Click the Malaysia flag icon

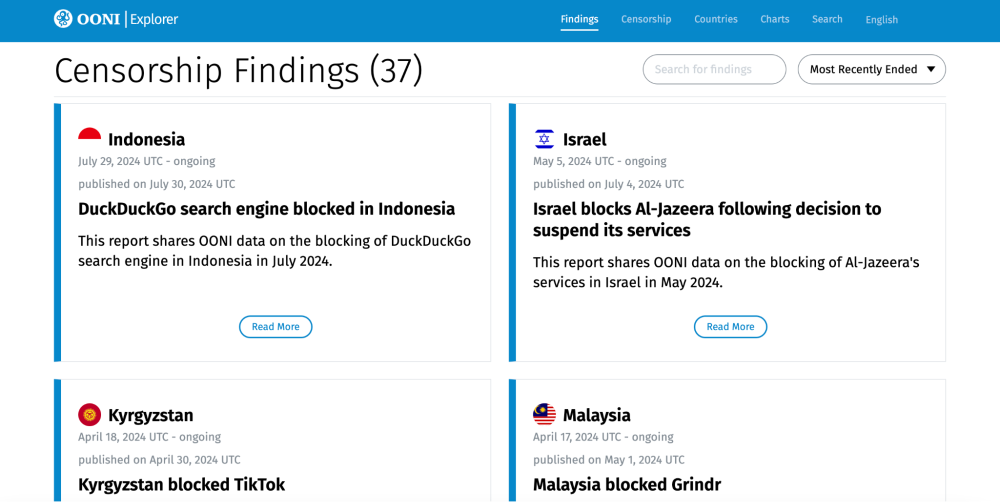tap(544, 415)
